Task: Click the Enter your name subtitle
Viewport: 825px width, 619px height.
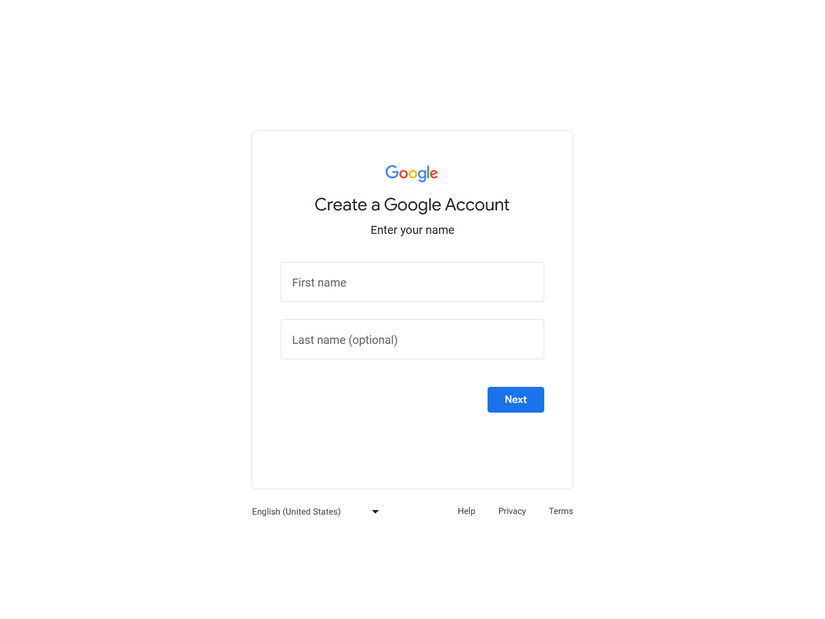Action: 412,230
